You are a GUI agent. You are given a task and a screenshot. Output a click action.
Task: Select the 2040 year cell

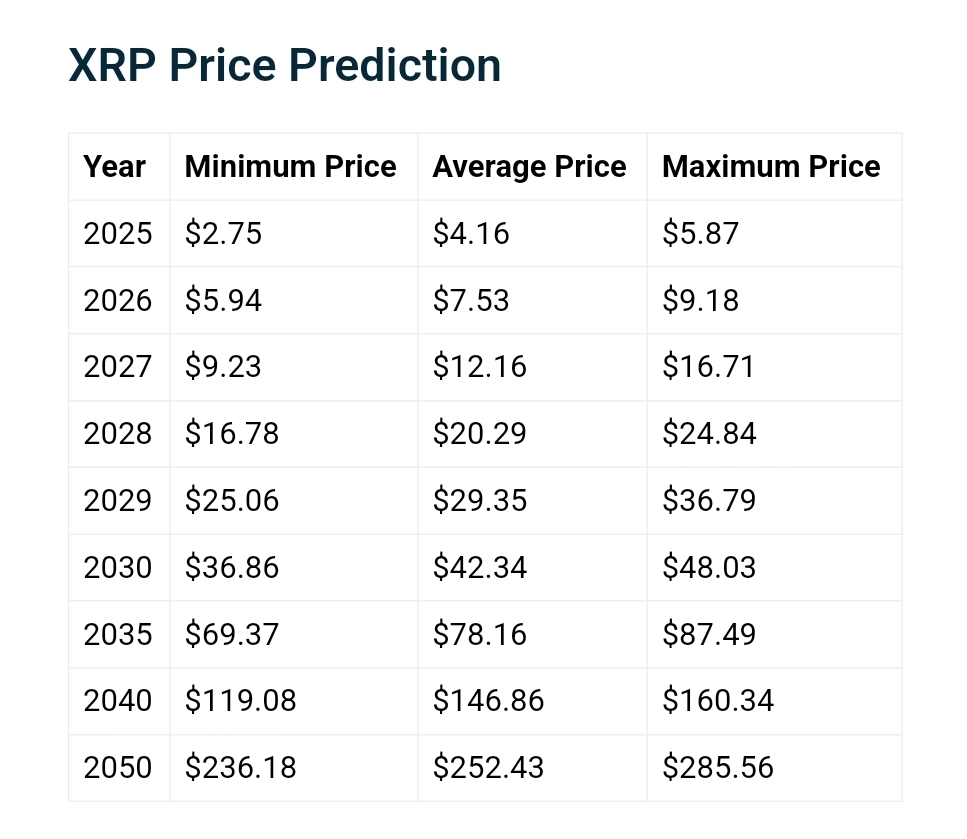click(x=118, y=700)
